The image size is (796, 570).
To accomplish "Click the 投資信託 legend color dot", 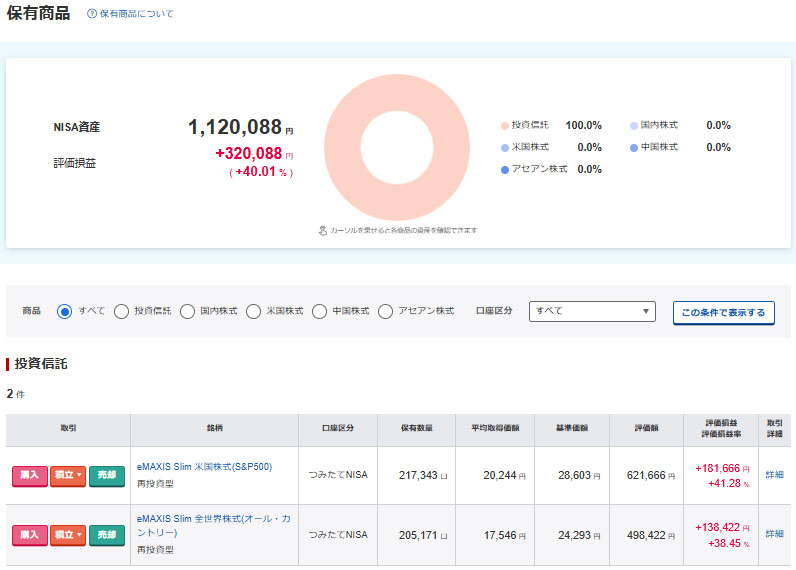I will (x=505, y=126).
